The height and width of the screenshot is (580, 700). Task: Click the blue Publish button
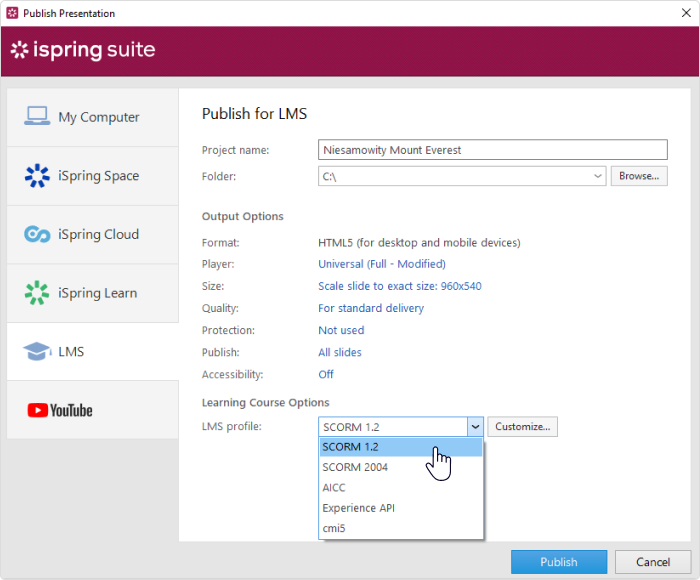point(558,562)
